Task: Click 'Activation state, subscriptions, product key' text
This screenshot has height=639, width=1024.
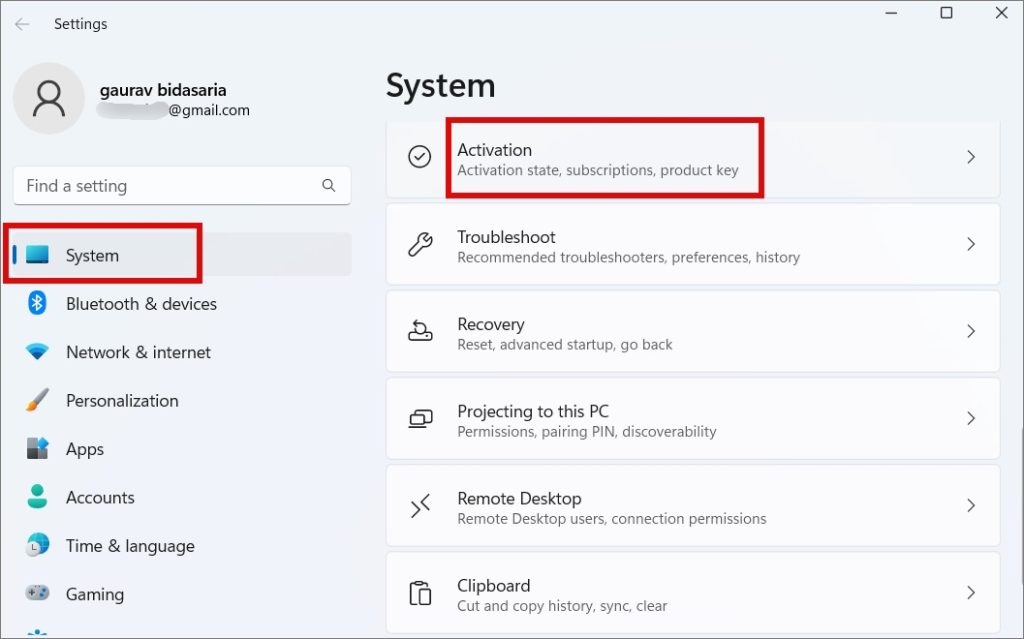Action: (x=598, y=171)
